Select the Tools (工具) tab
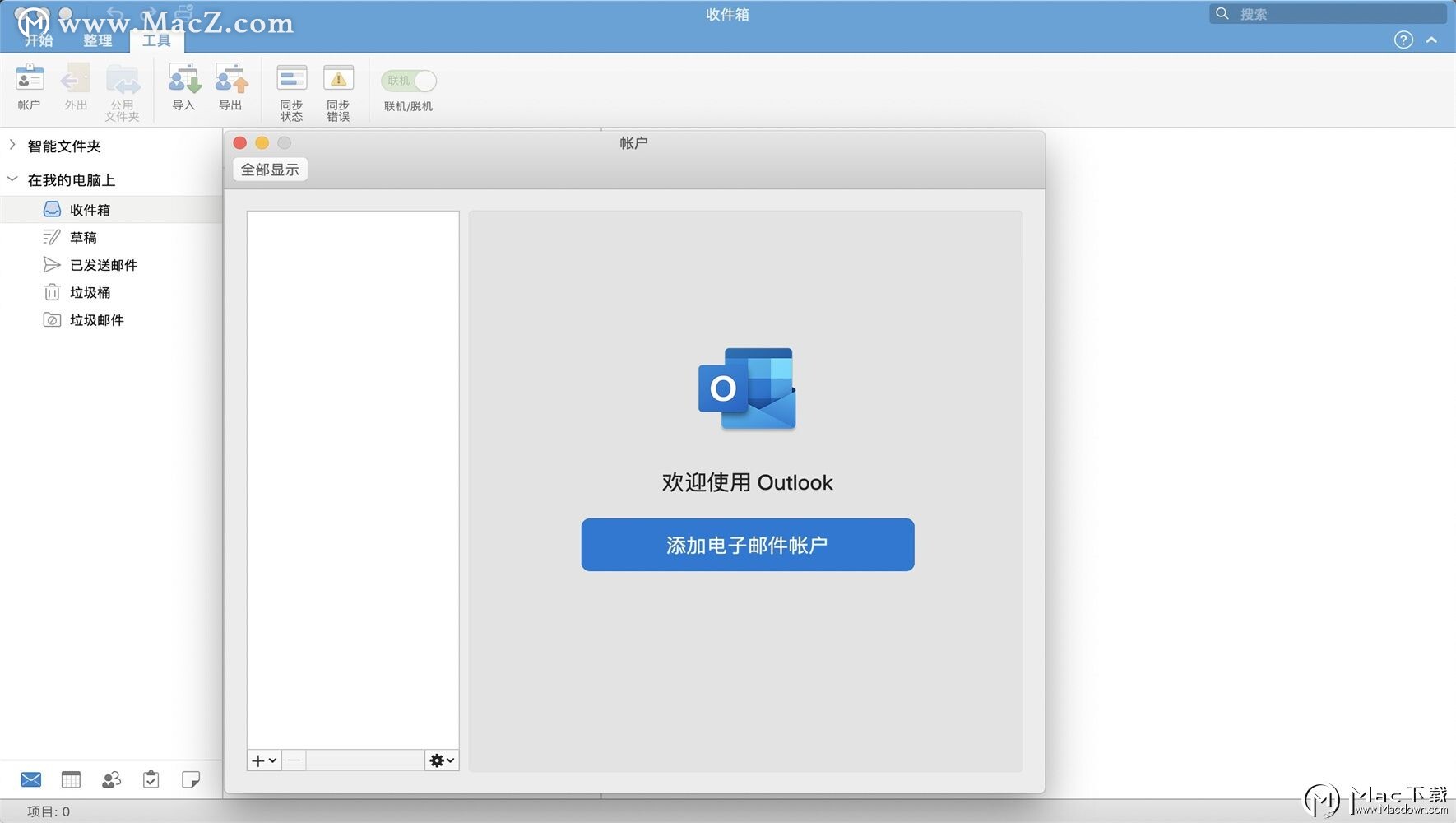The width and height of the screenshot is (1456, 823). (156, 40)
